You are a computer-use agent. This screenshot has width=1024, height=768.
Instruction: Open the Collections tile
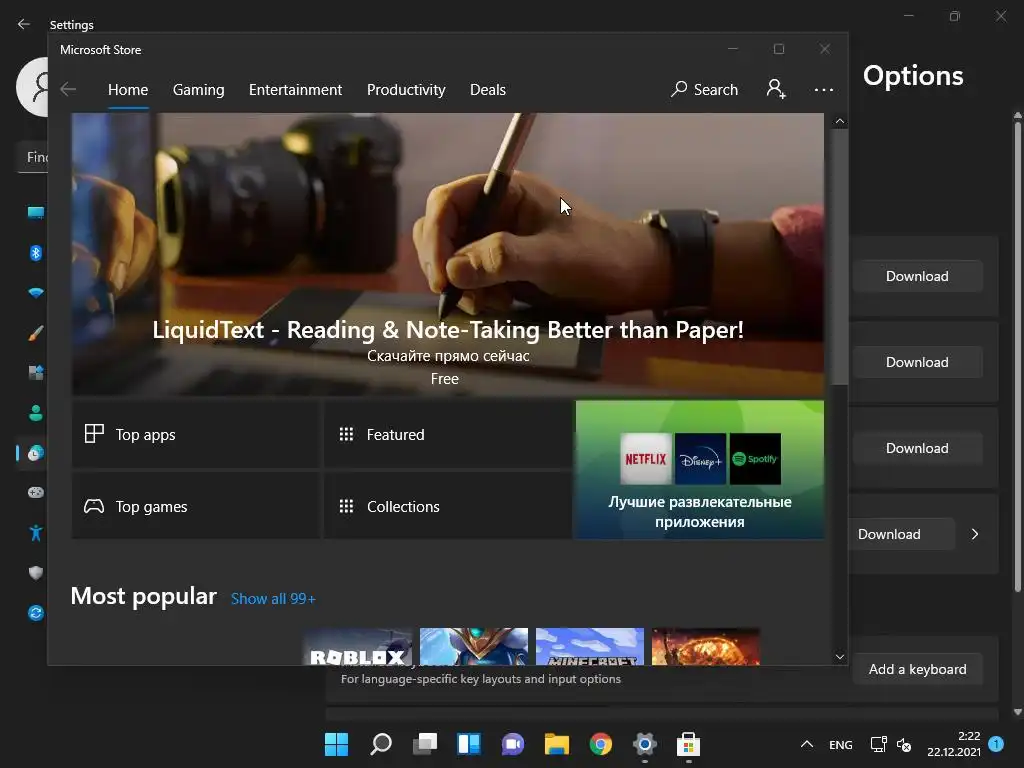(x=448, y=506)
